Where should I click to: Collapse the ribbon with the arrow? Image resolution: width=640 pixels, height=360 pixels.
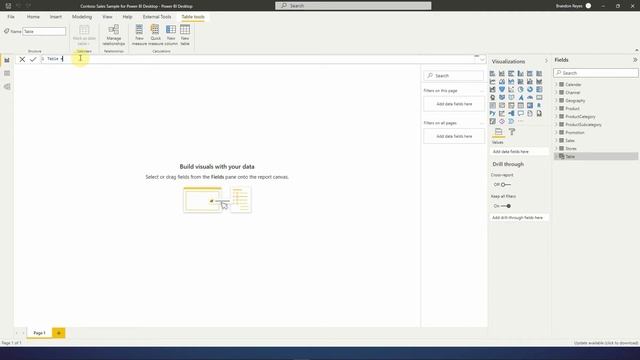(636, 50)
